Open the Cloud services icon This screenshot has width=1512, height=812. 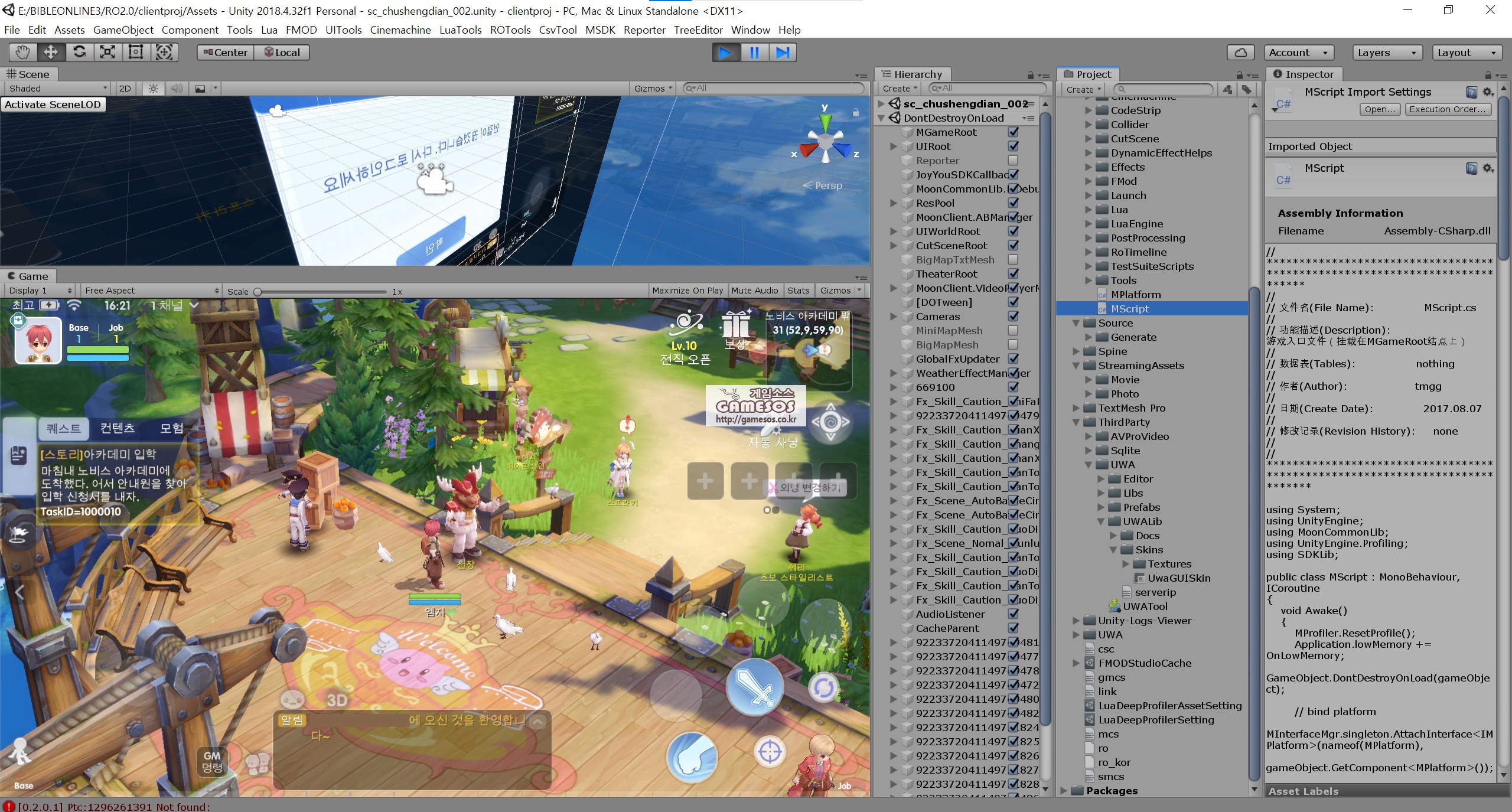(x=1241, y=53)
